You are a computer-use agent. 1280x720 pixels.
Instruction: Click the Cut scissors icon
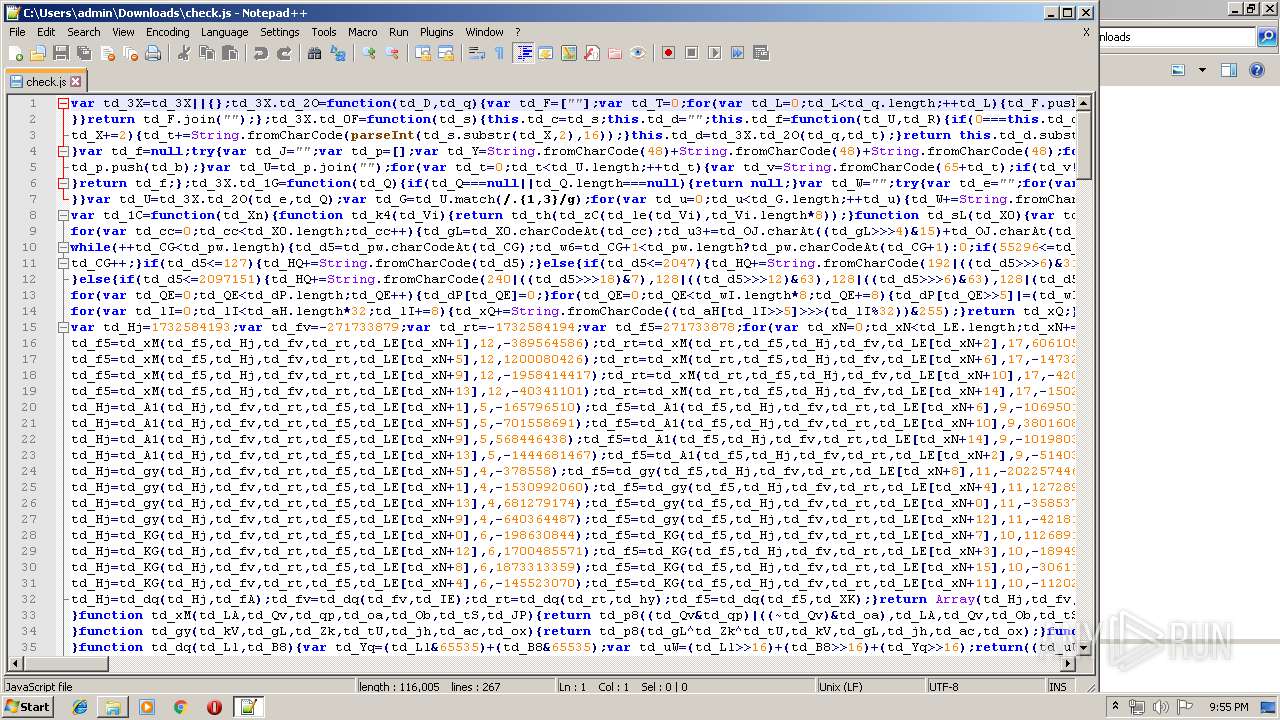[183, 53]
